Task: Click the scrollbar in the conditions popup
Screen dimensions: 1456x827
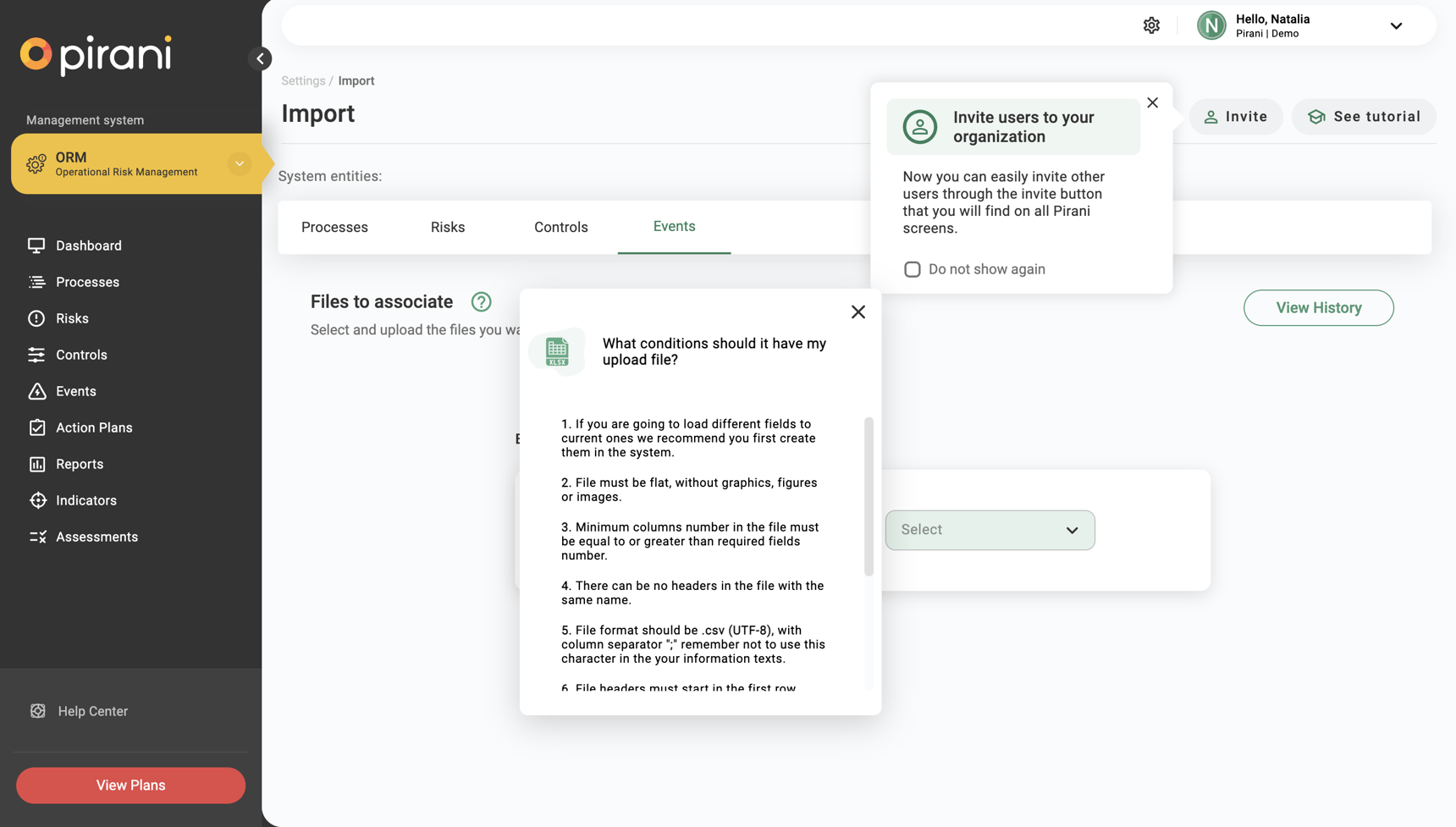Action: click(x=869, y=497)
